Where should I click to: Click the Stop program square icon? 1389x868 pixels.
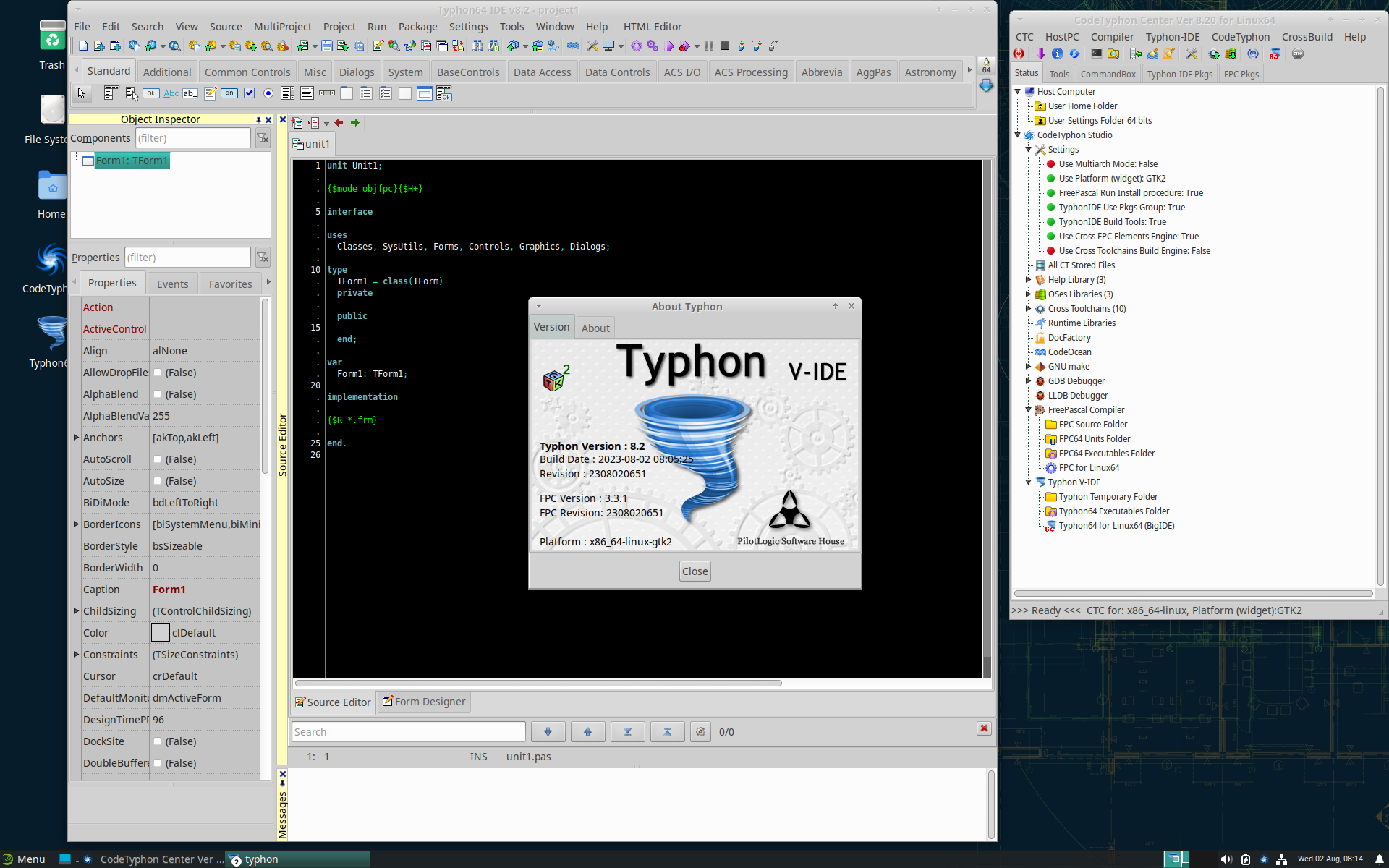(725, 46)
